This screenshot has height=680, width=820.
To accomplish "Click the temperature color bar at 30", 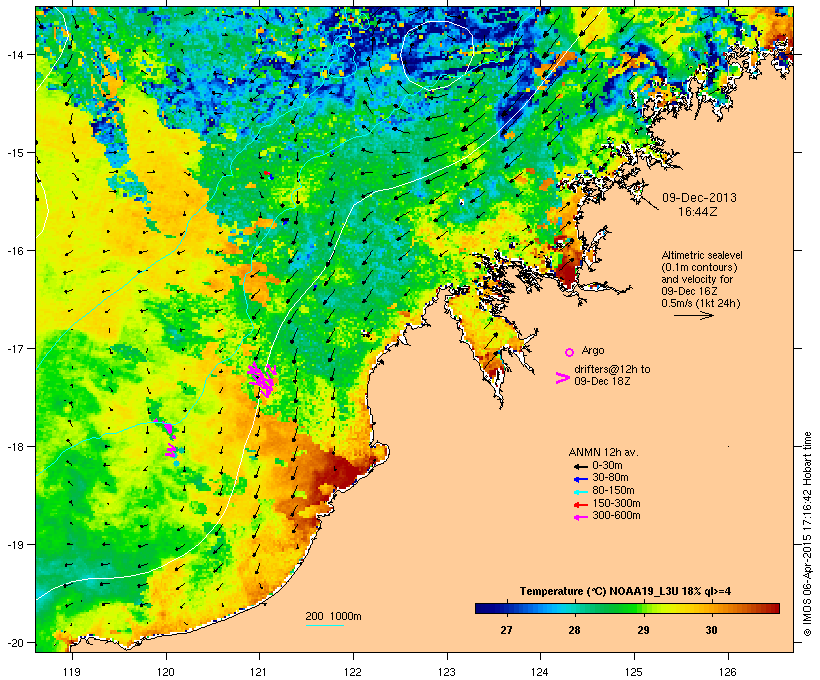I will click(711, 608).
